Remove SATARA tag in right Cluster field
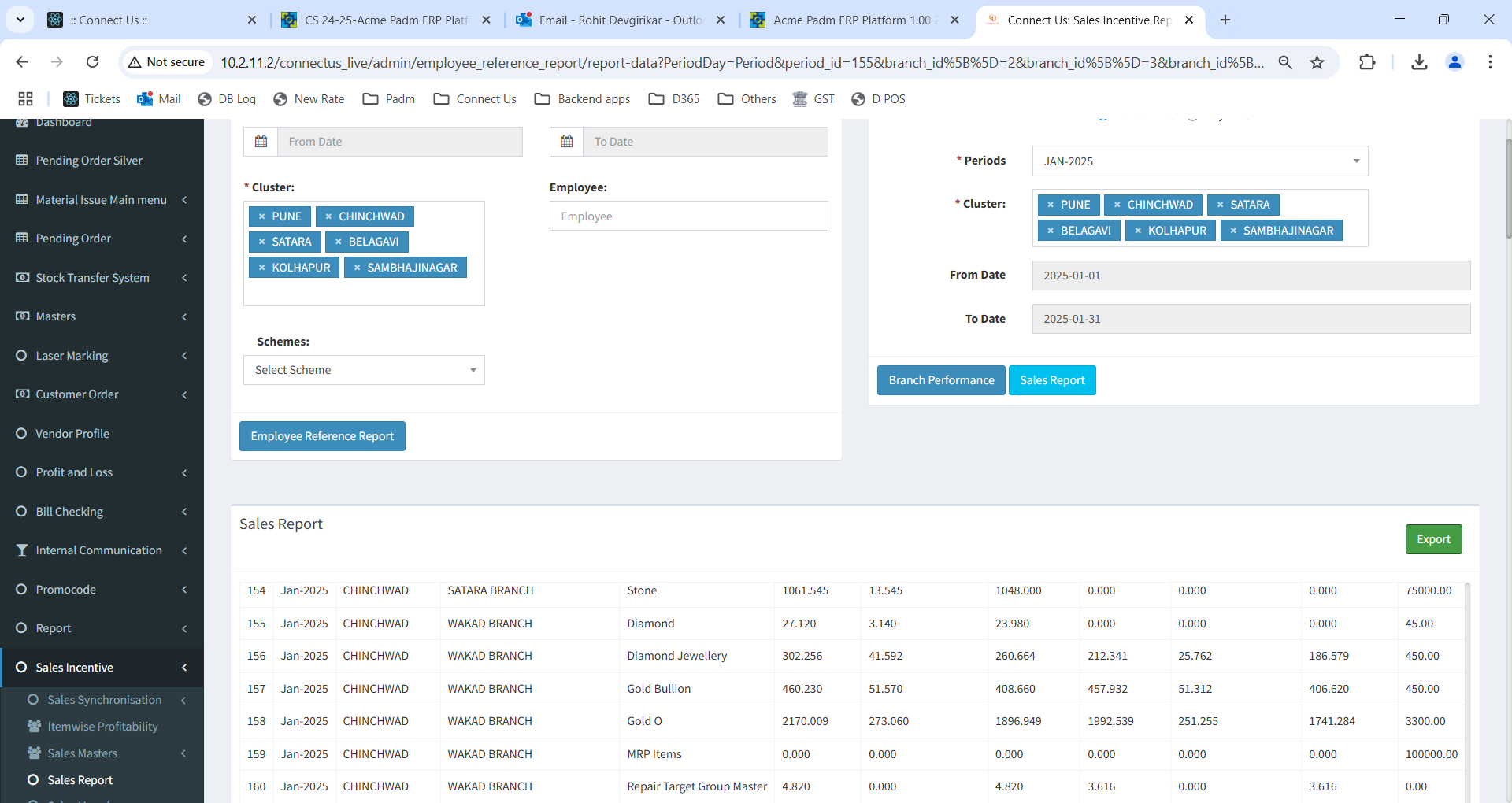 point(1220,205)
